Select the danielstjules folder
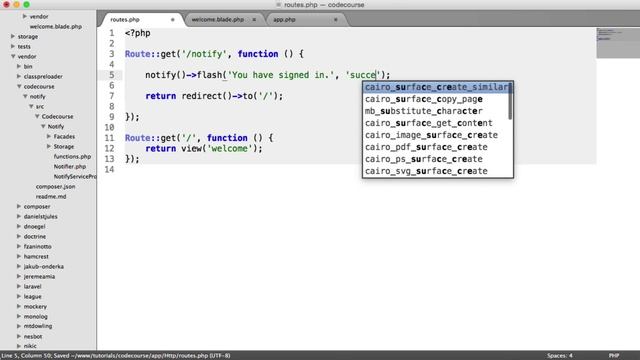 pos(40,216)
